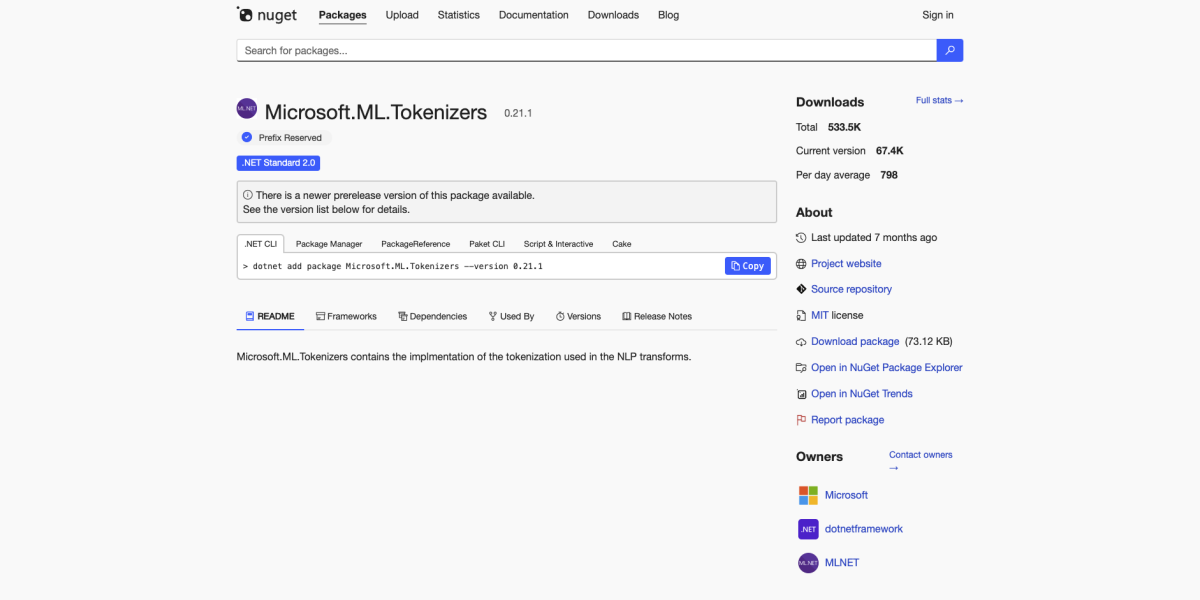Screen dimensions: 1200x600
Task: Go to Documentation in the navigation bar
Action: coord(533,15)
